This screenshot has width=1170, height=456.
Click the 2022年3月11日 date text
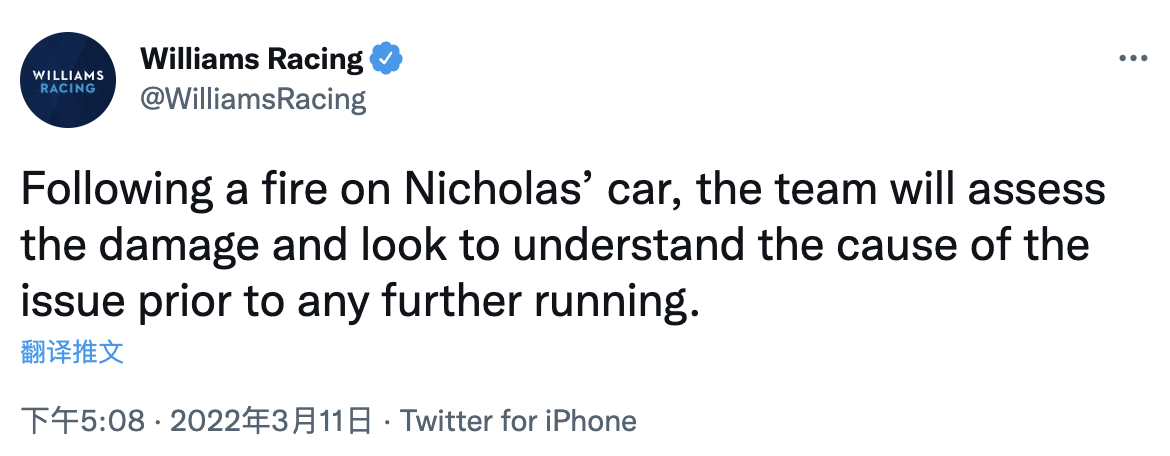[x=271, y=420]
